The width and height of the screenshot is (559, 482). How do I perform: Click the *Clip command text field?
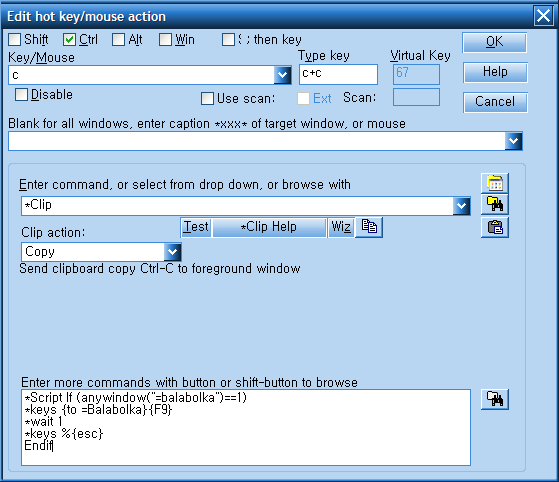point(237,206)
